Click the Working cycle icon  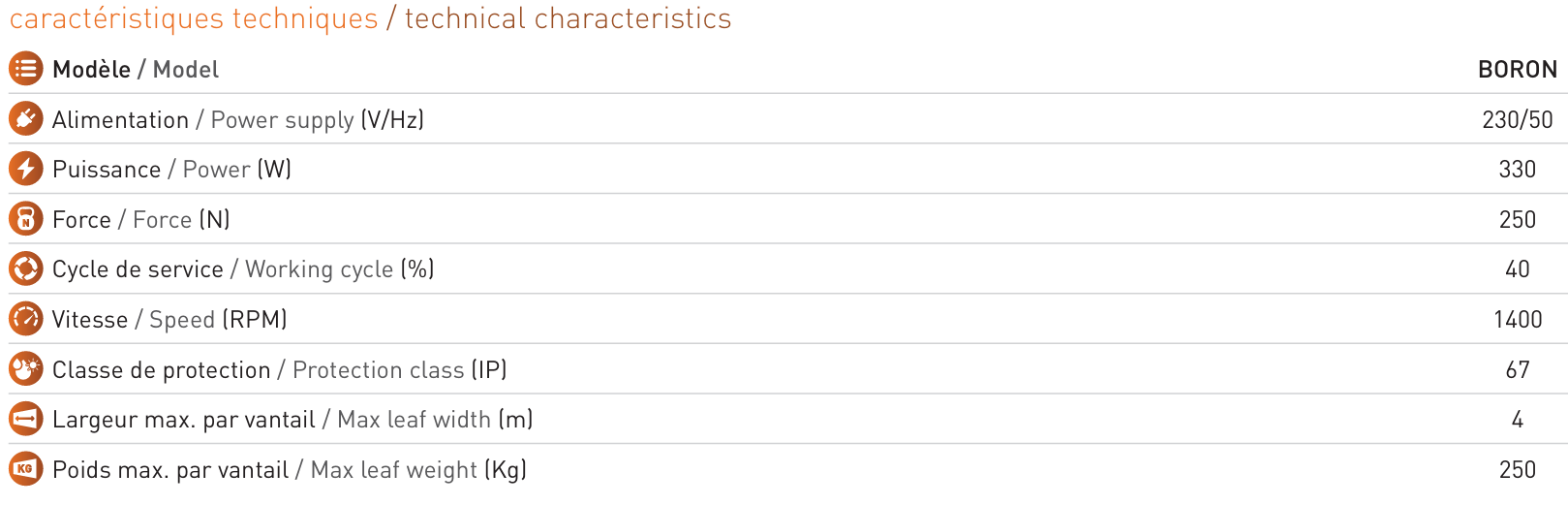[26, 268]
